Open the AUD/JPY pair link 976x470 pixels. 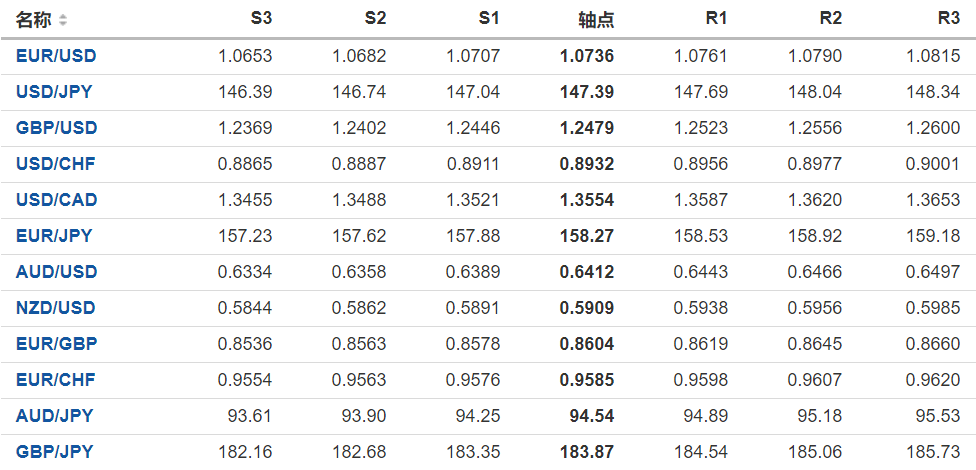54,416
